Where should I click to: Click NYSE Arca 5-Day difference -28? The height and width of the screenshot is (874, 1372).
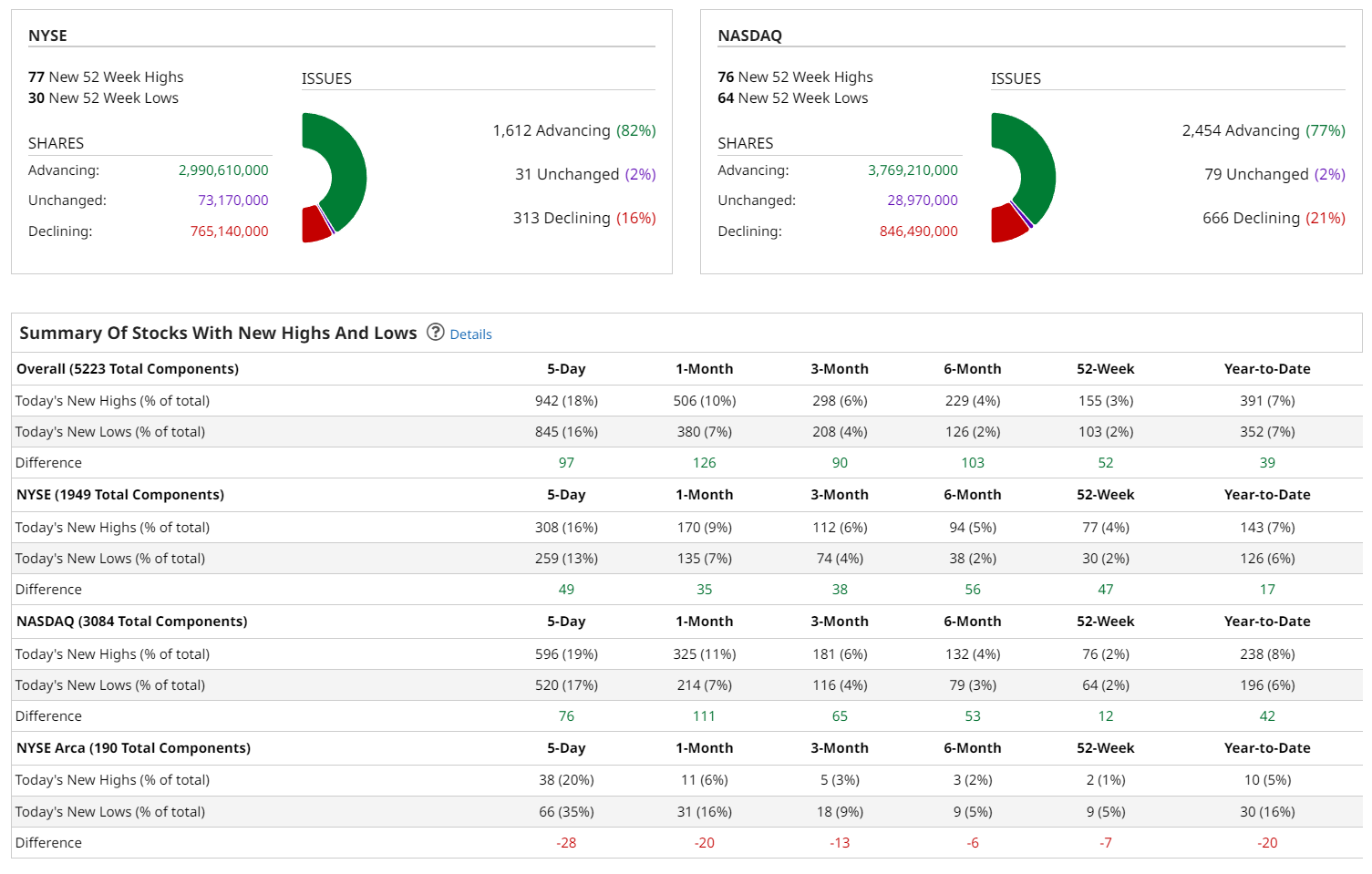click(566, 843)
